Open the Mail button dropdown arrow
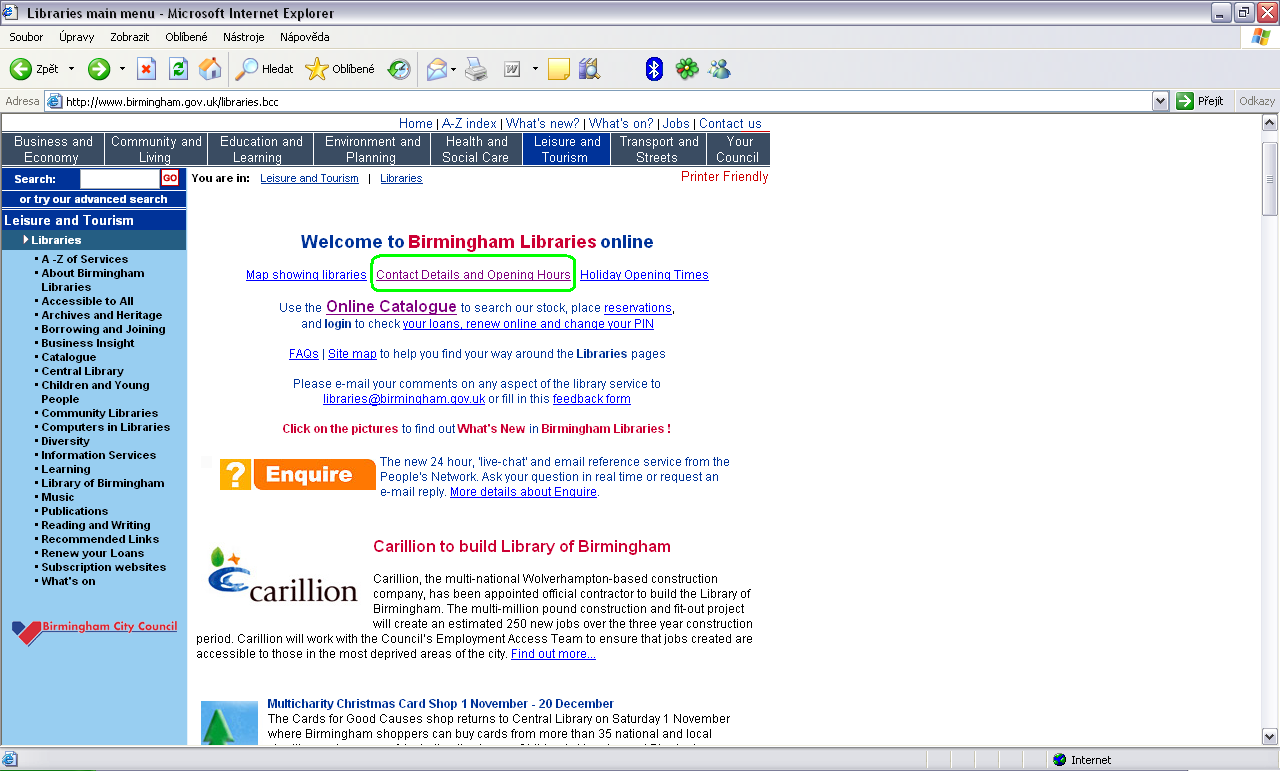Screen dimensions: 1280x771 (x=453, y=69)
